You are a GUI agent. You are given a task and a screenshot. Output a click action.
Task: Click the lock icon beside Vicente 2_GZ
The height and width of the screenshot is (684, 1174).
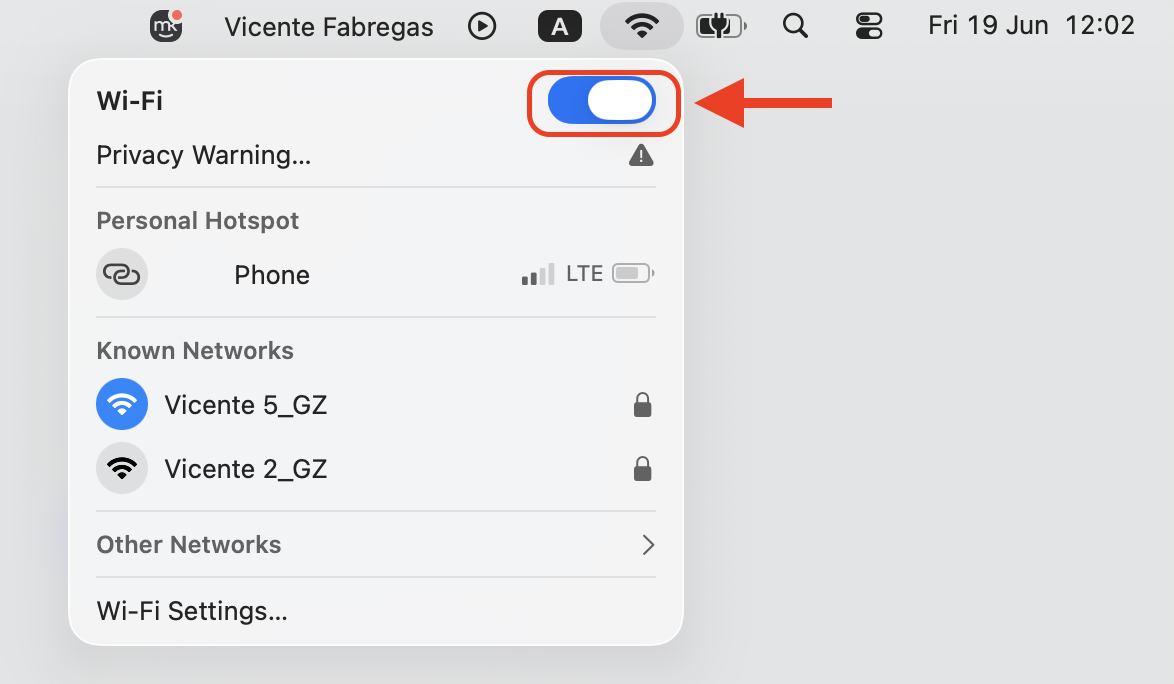[x=642, y=469]
